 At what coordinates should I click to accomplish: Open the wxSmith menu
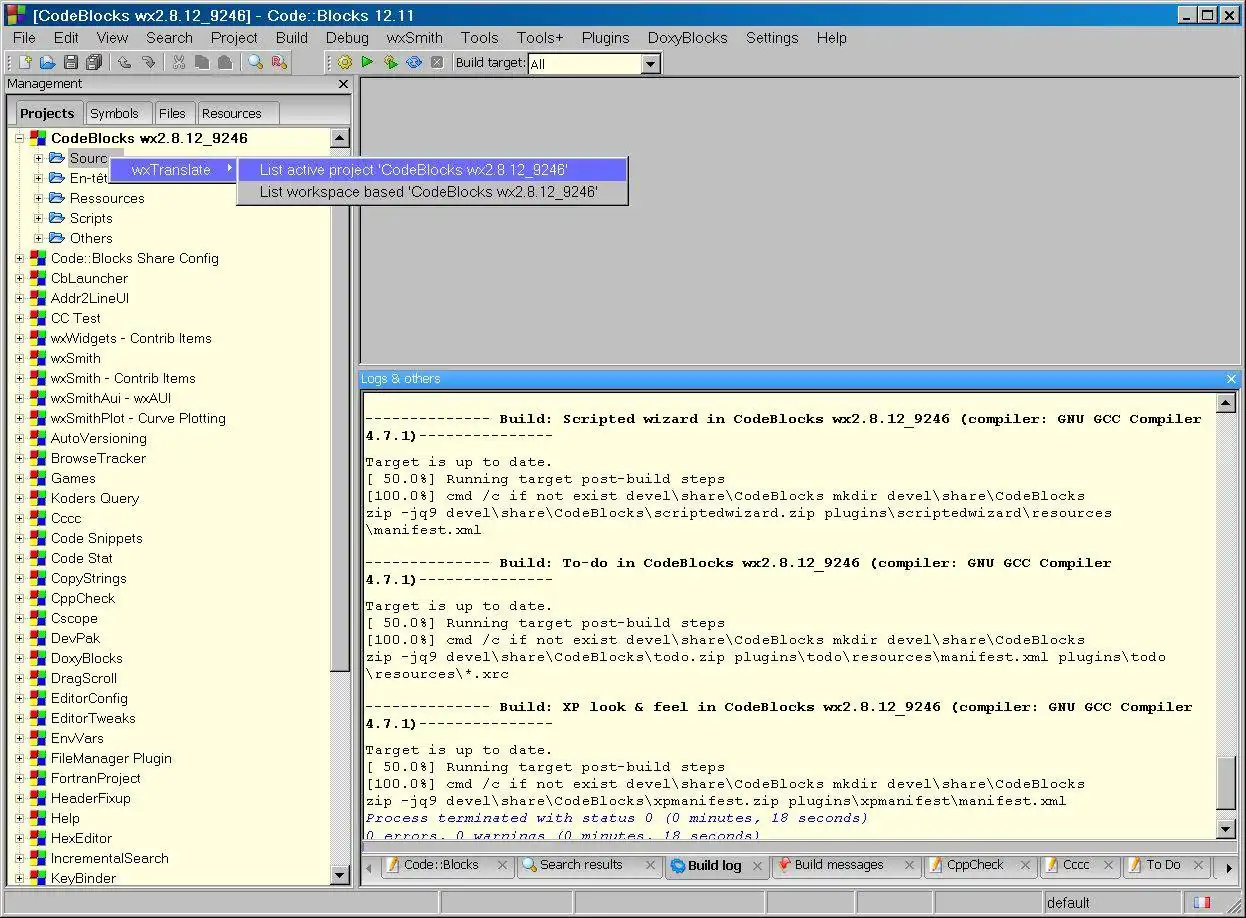click(x=414, y=38)
